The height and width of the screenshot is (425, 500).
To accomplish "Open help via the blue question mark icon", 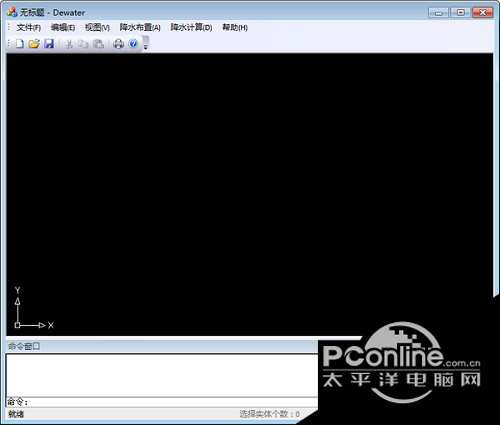I will (133, 44).
